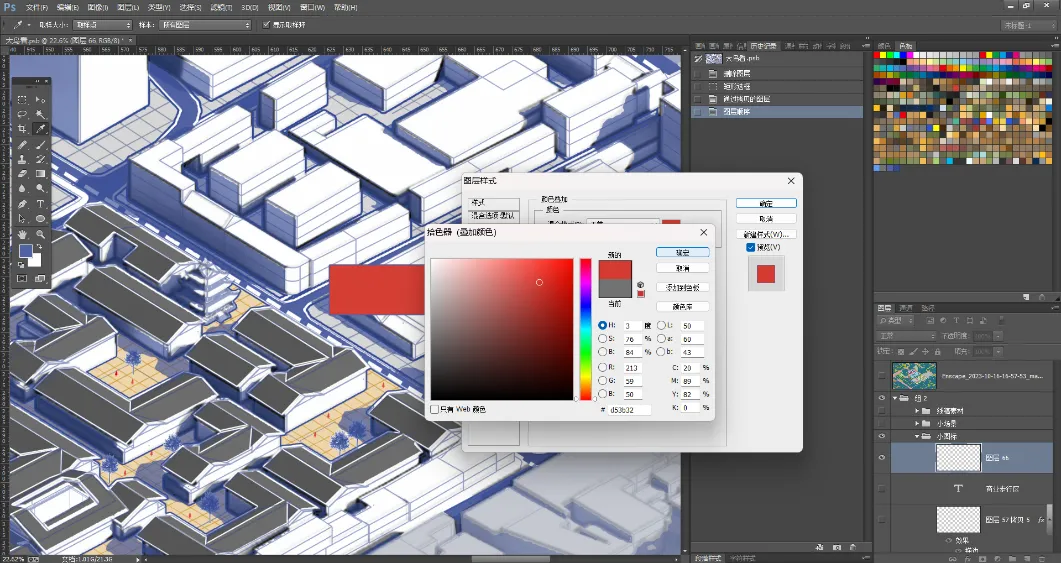
Task: Select the R radio button in color picker
Action: [x=602, y=367]
